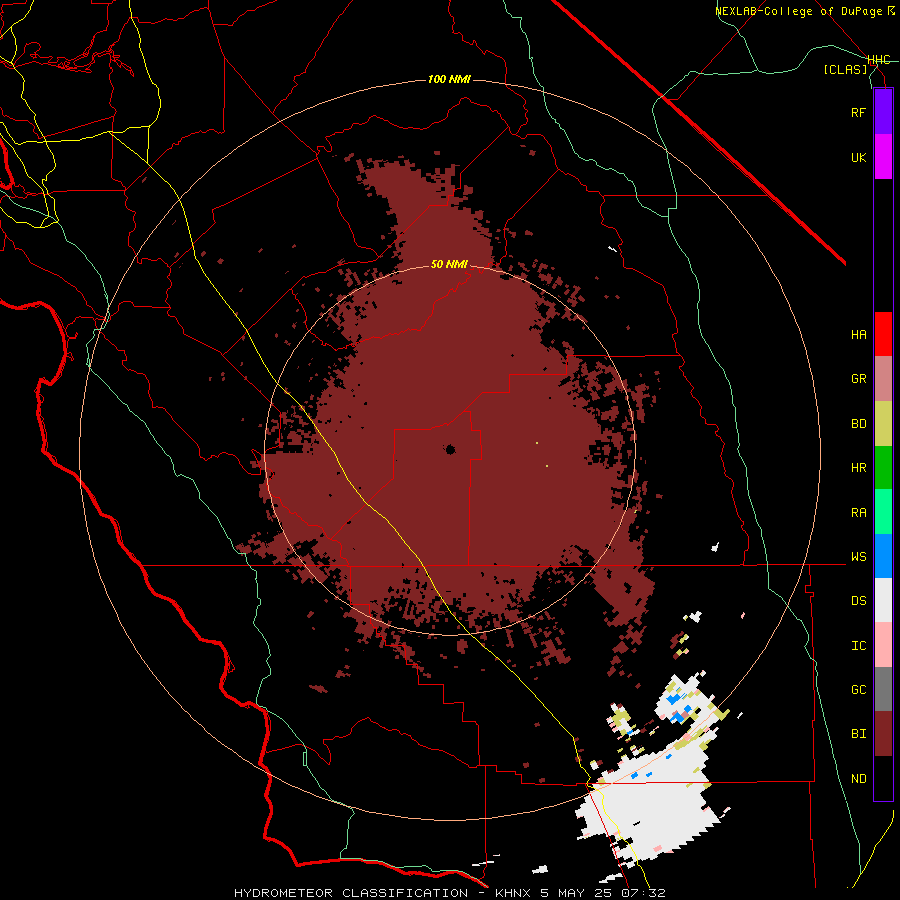Click the BI legend label

[x=858, y=734]
